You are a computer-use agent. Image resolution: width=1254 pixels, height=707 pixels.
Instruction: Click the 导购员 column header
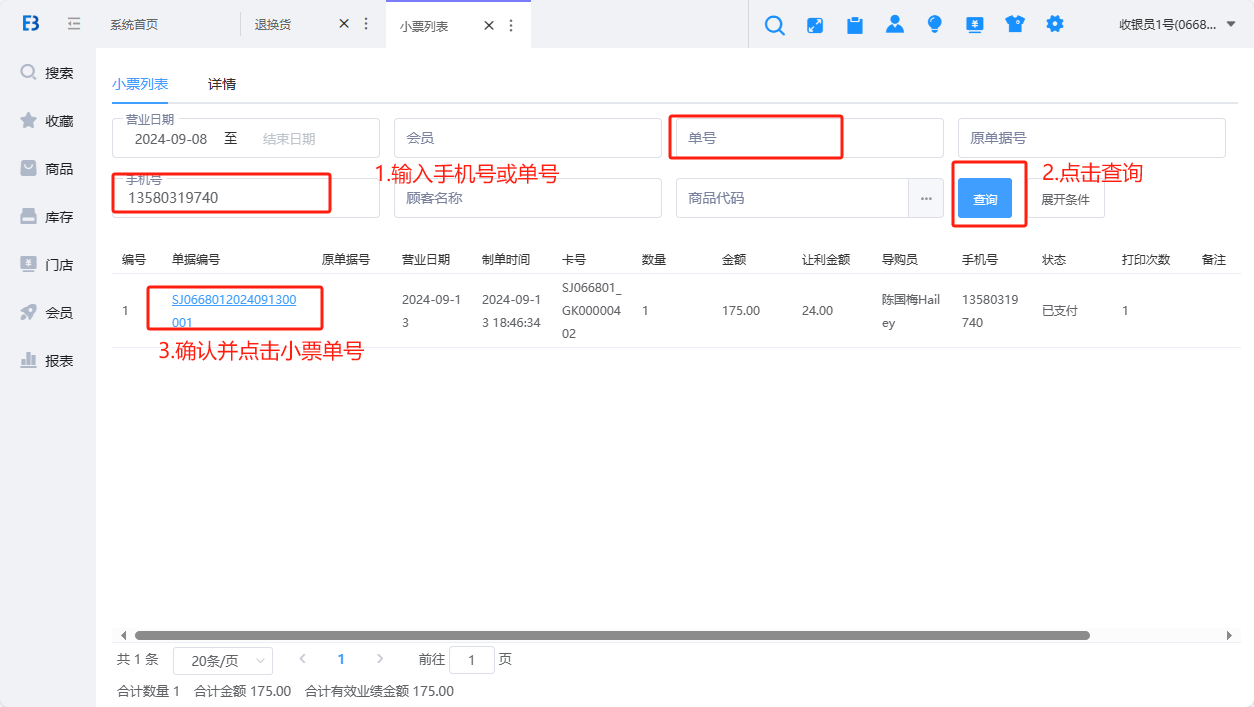click(x=900, y=259)
